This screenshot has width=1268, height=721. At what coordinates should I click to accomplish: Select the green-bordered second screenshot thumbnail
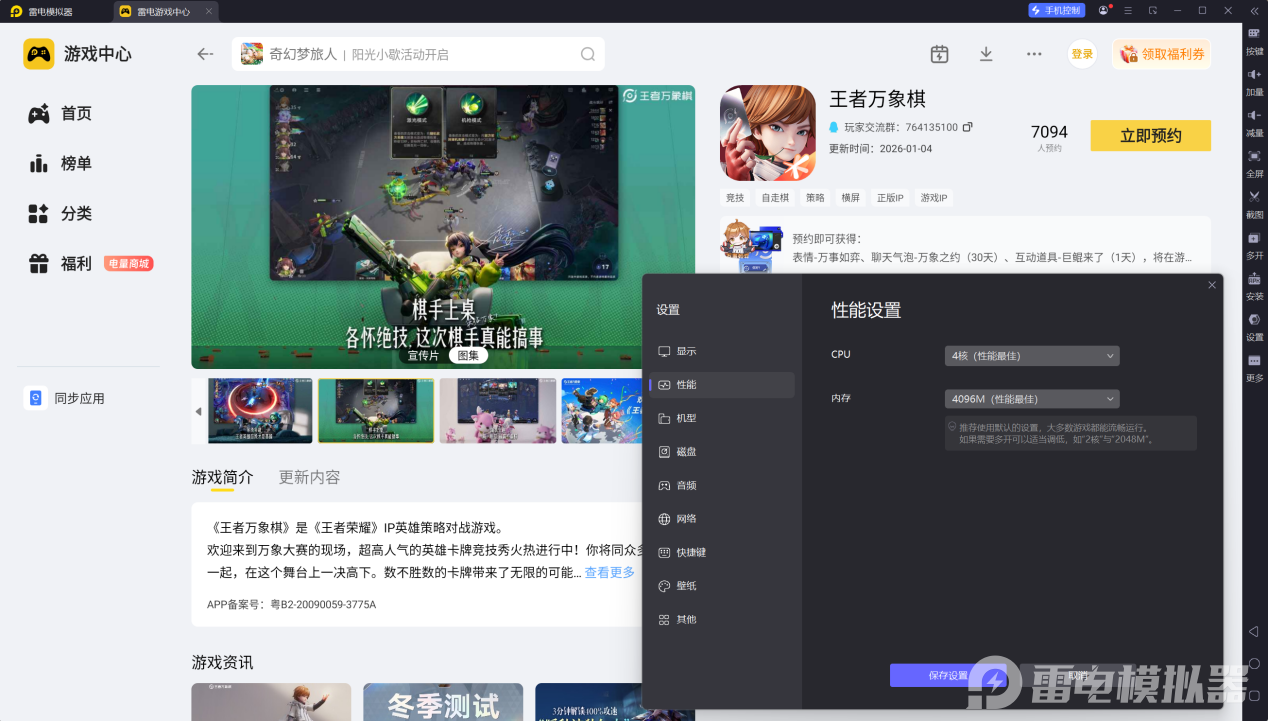coord(376,410)
